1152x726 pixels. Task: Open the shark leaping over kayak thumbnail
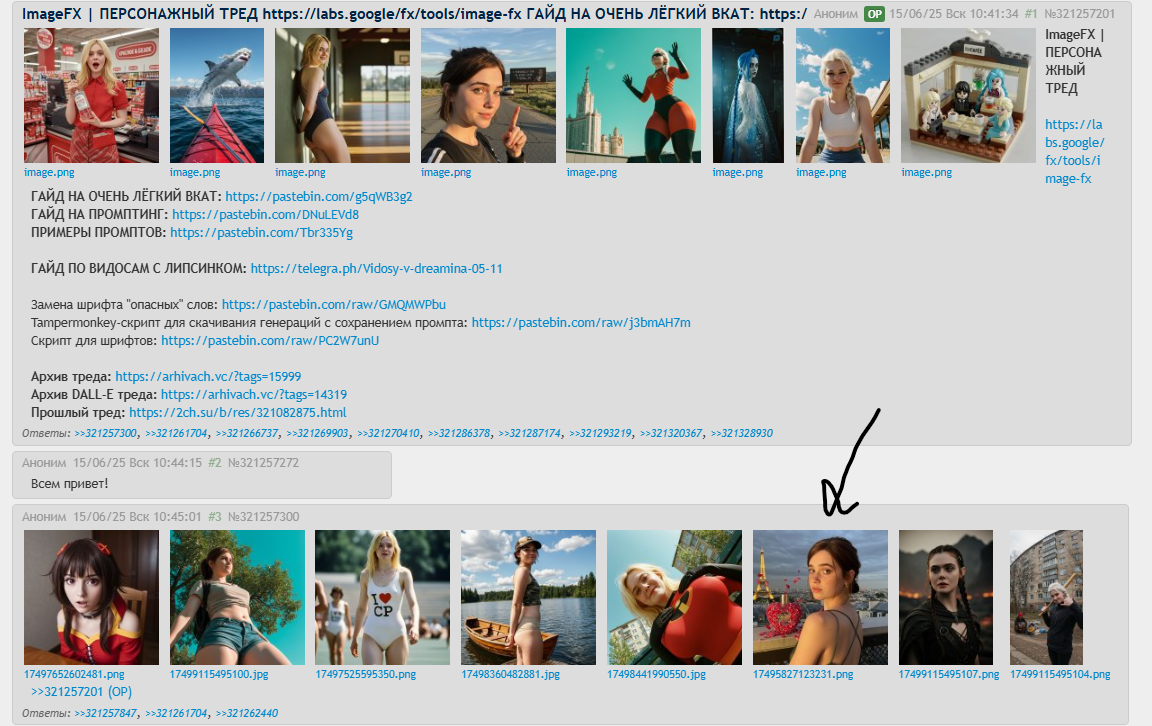[x=217, y=96]
